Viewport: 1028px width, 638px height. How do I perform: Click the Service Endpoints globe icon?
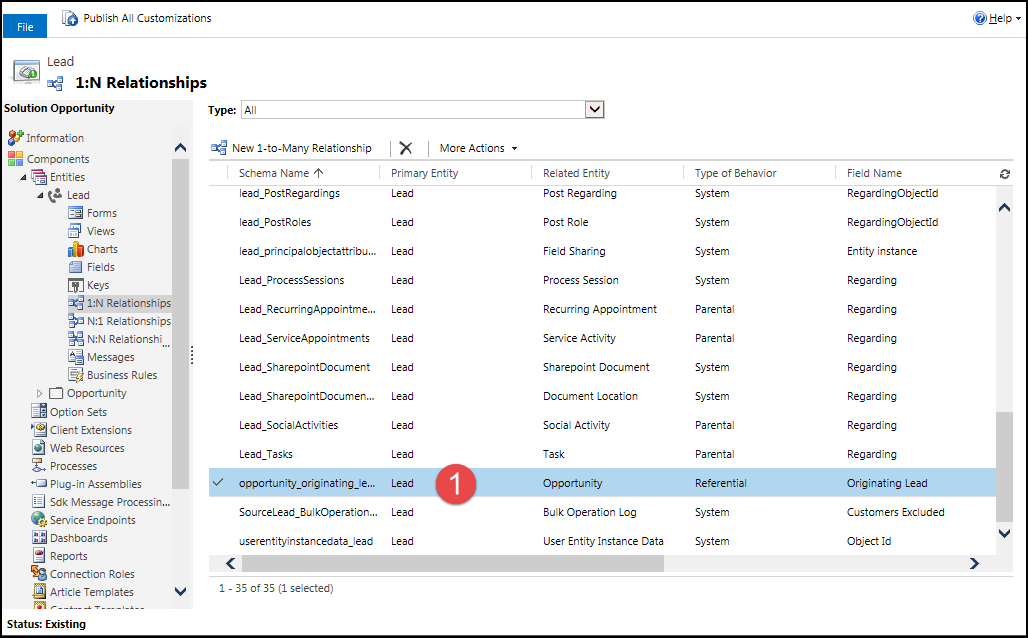[36, 519]
